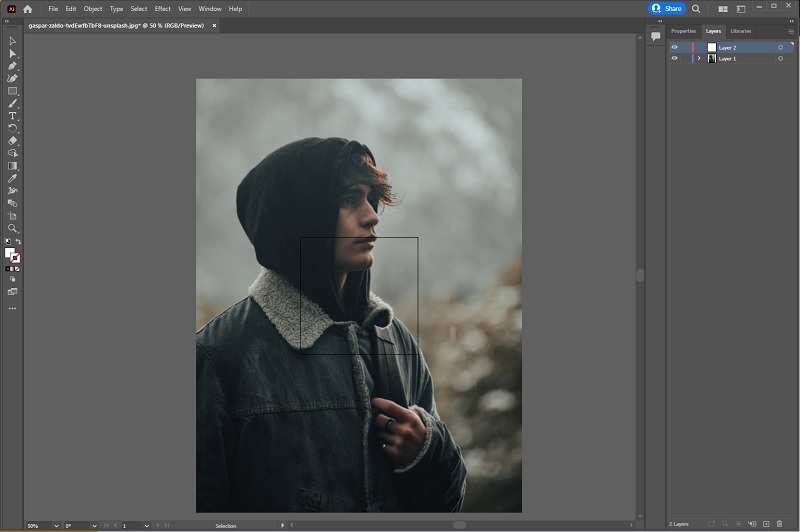800x532 pixels.
Task: Close the gaspar-zaldo document tab
Action: tap(214, 26)
